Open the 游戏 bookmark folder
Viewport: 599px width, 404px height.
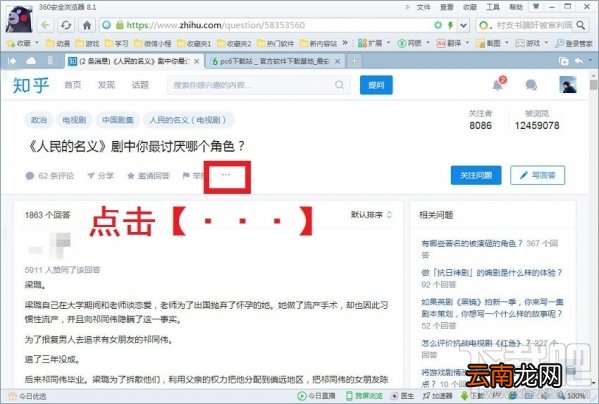point(87,43)
